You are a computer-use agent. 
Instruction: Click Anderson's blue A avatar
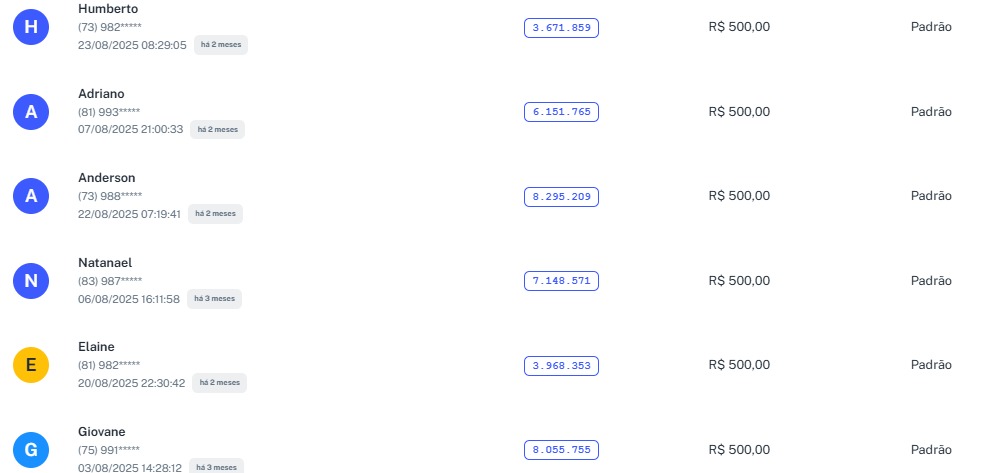click(31, 196)
